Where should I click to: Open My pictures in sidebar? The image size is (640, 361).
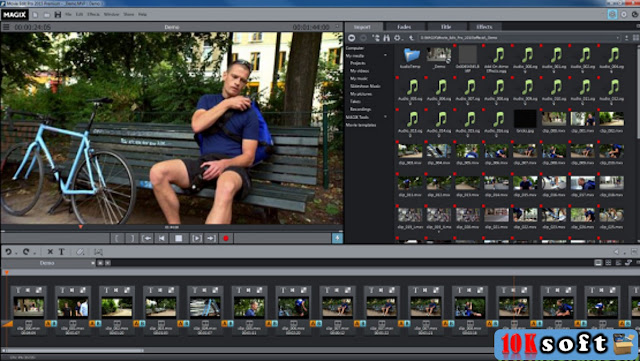click(x=361, y=94)
